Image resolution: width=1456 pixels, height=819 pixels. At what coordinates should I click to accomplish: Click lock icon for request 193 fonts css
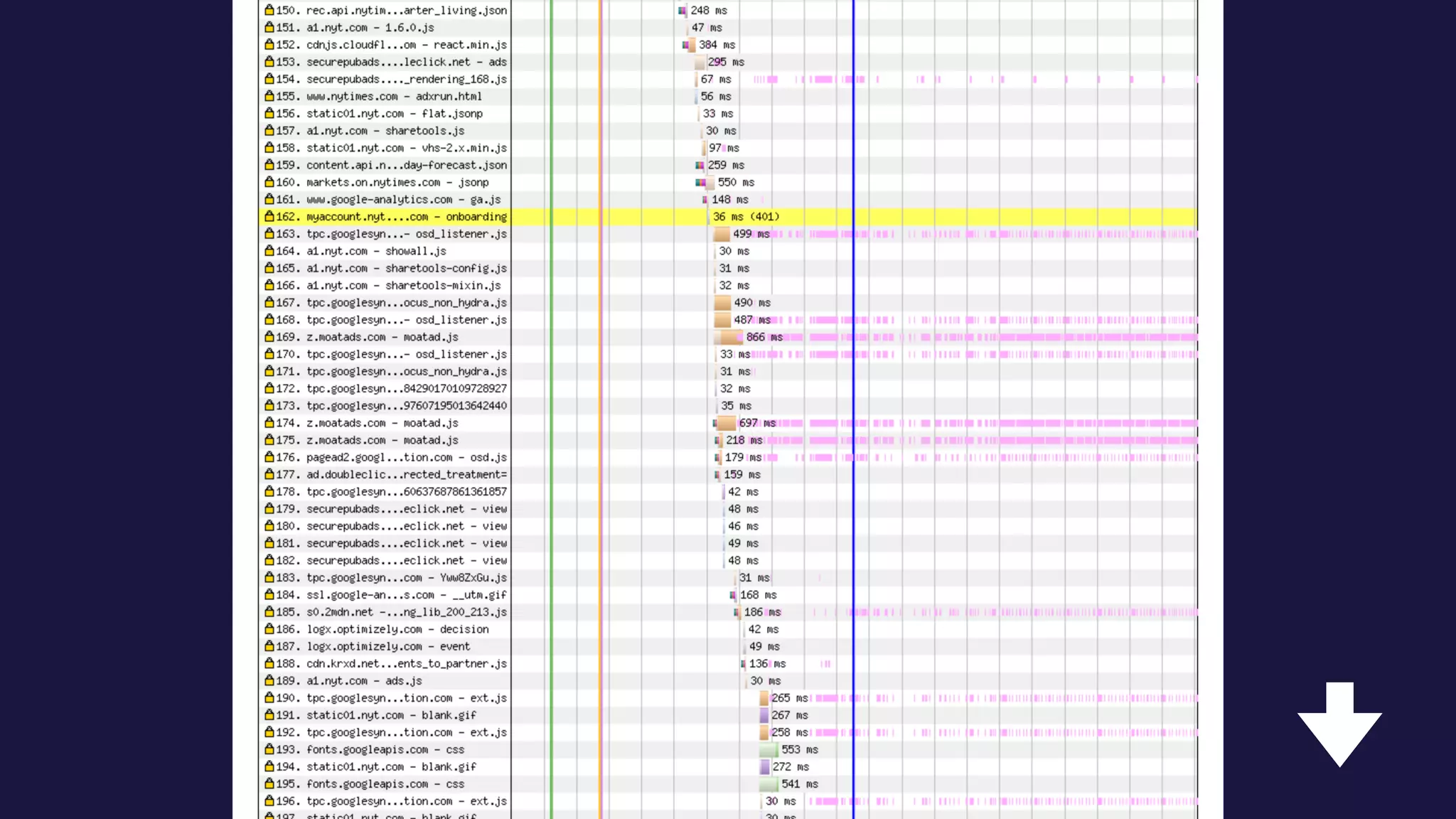269,749
